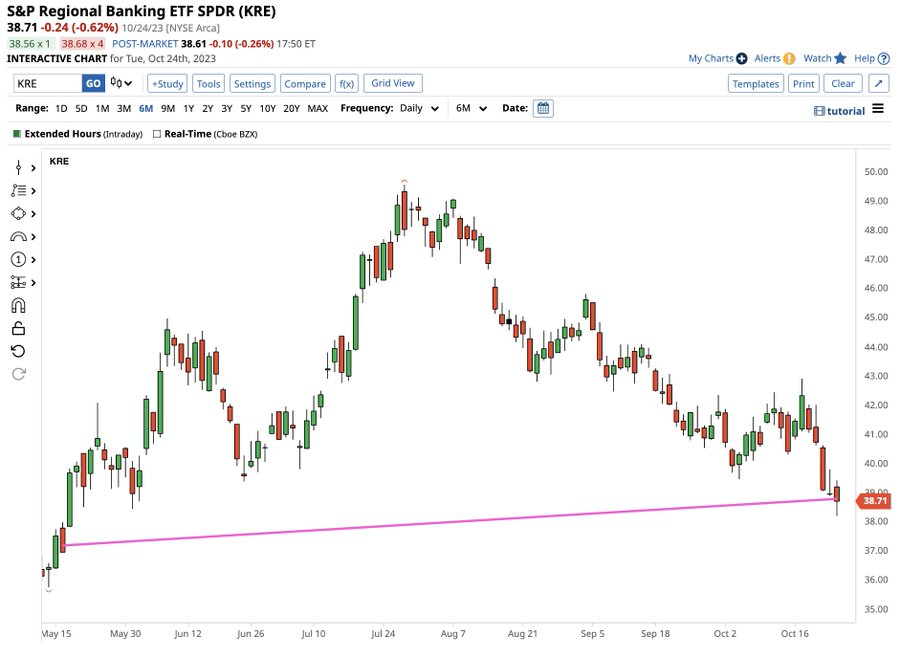Expand the 6M period dropdown

click(x=471, y=108)
